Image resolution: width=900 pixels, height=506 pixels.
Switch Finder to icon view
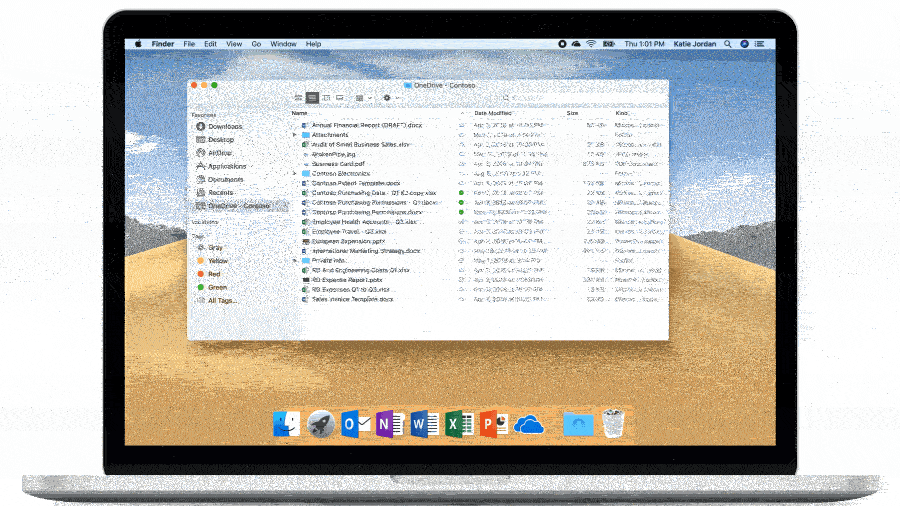tap(298, 98)
